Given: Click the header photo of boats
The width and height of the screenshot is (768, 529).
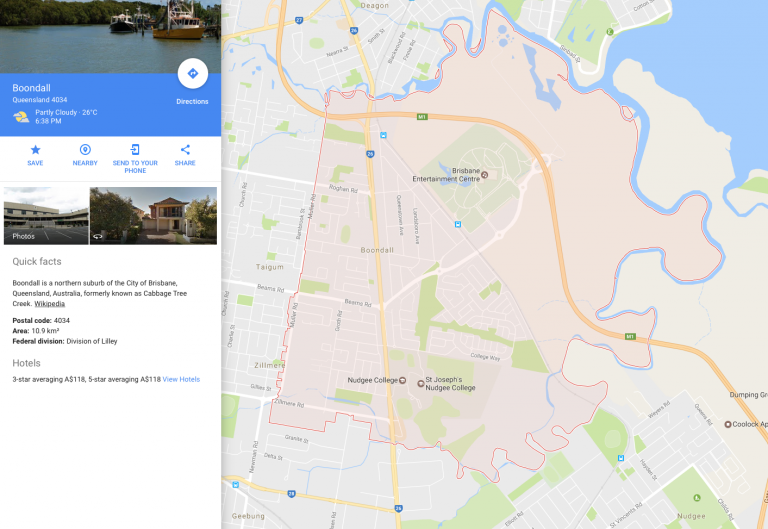Looking at the screenshot, I should click(110, 36).
